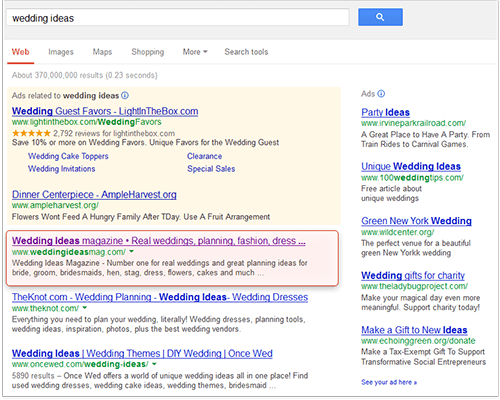This screenshot has height=400, width=500.
Task: Open the Unique Wedding Ideas sidebar ad
Action: (x=411, y=166)
